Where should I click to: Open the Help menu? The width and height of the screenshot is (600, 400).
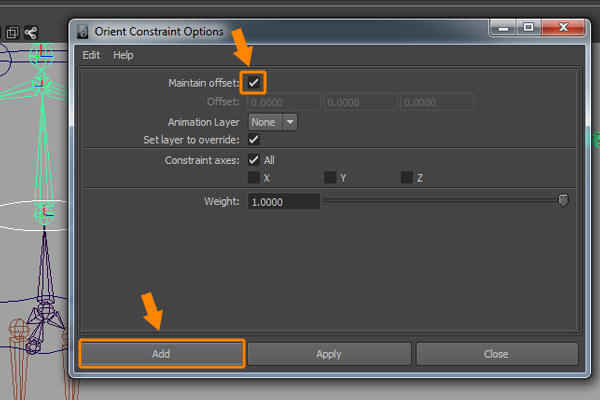[x=123, y=55]
